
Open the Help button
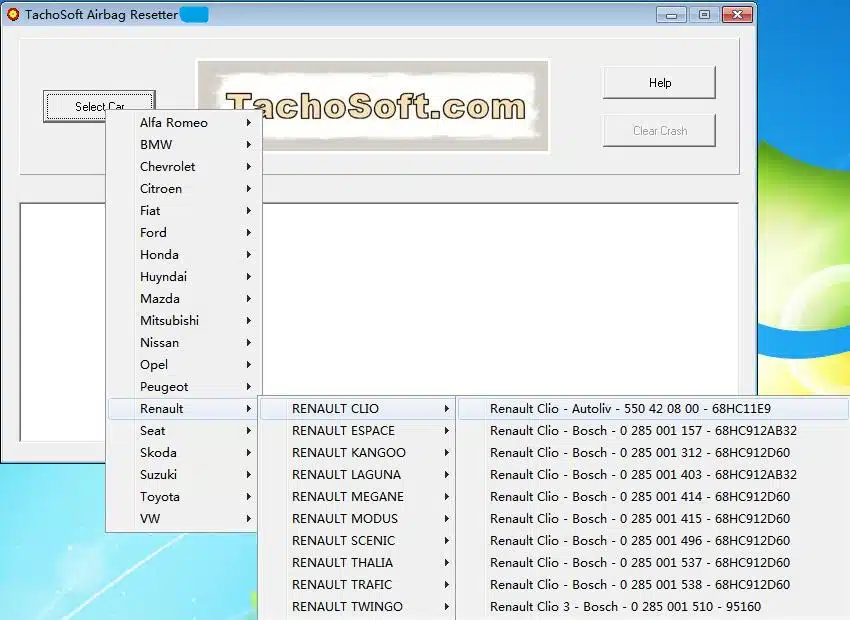click(x=659, y=83)
